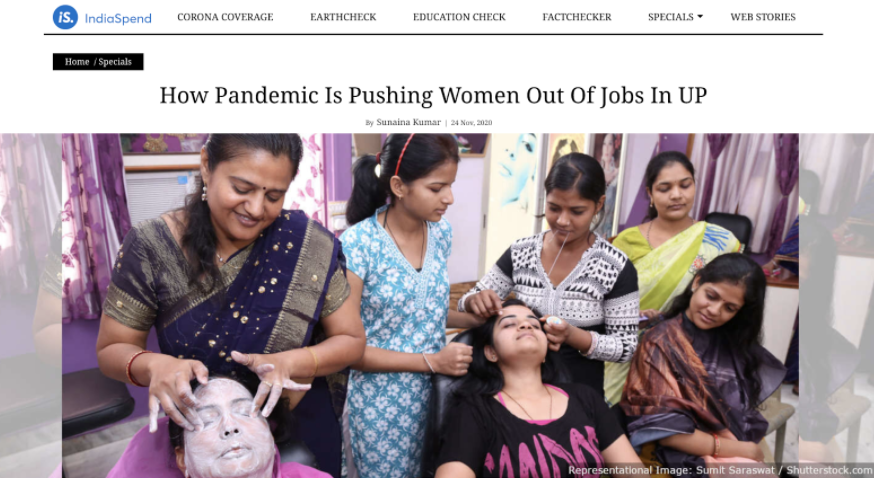The height and width of the screenshot is (478, 874).
Task: Open the Education Check section
Action: tap(459, 17)
